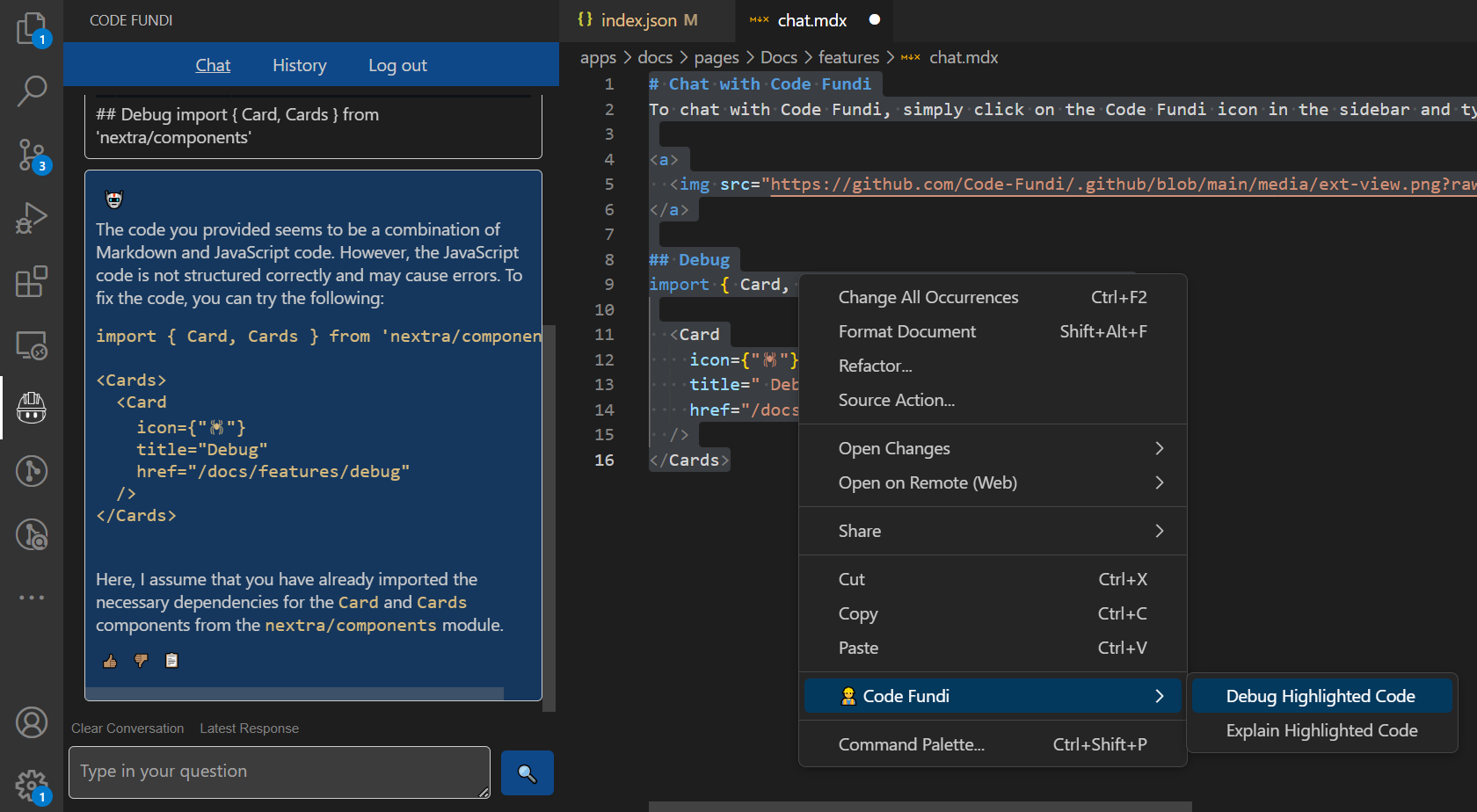Click the Docs breadcrumb after pages

779,57
